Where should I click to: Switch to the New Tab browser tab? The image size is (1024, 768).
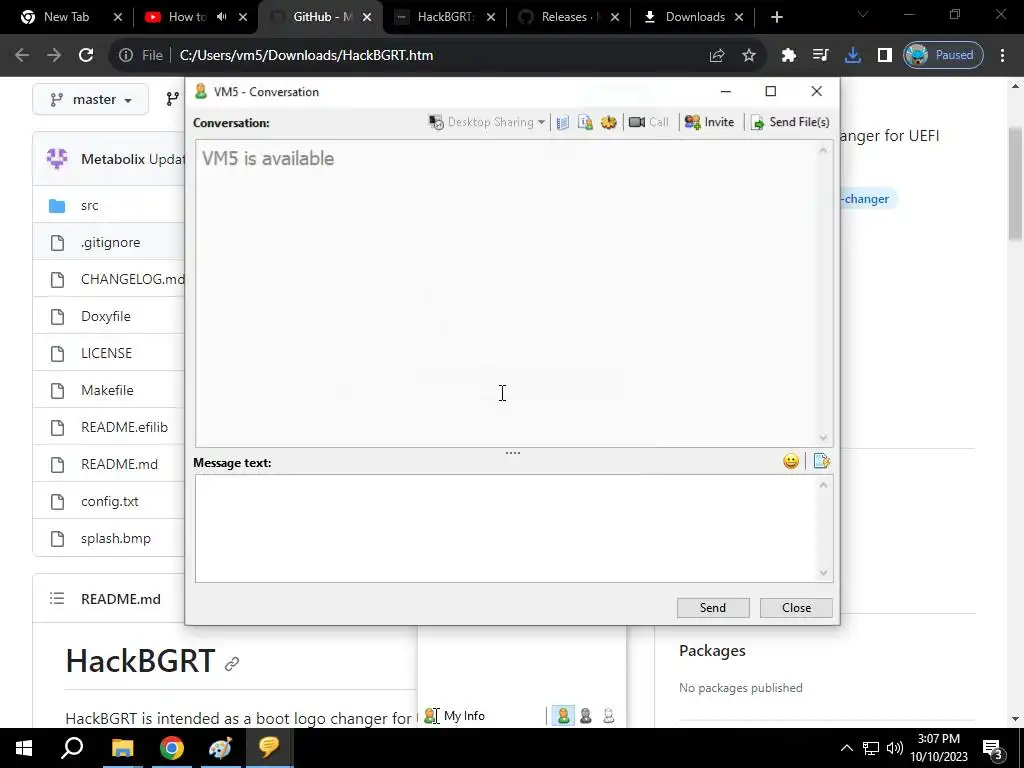66,17
